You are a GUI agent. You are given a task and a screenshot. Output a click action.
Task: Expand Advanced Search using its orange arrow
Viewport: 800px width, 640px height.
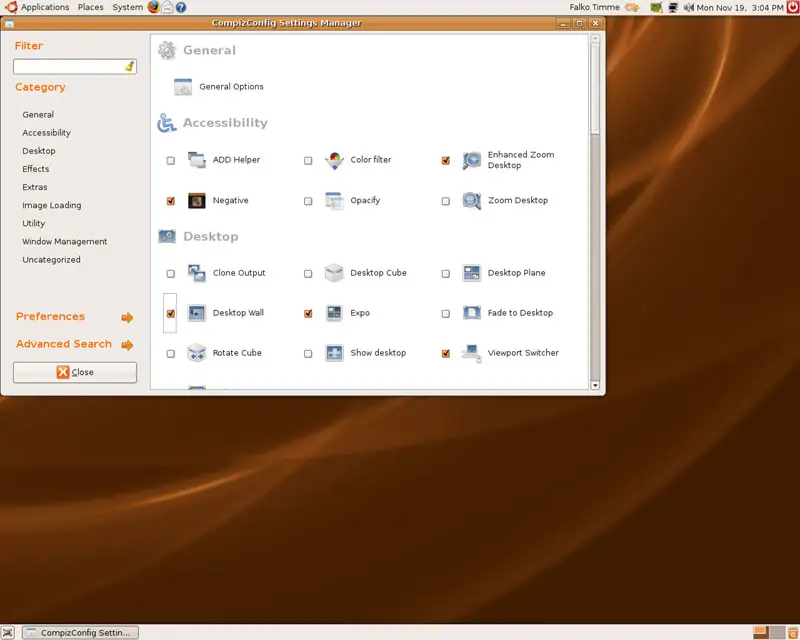tap(127, 346)
